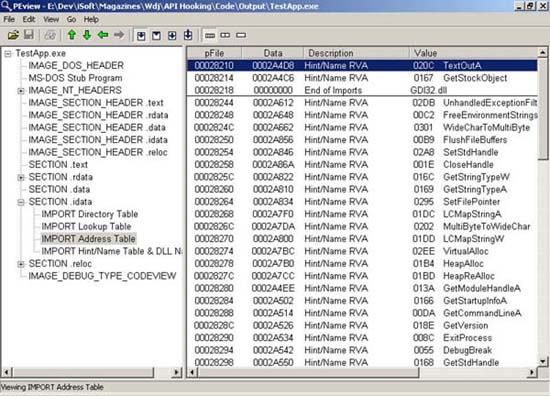Click pFile cell 00028264
Viewport: 550px width, 396px height.
[214, 202]
